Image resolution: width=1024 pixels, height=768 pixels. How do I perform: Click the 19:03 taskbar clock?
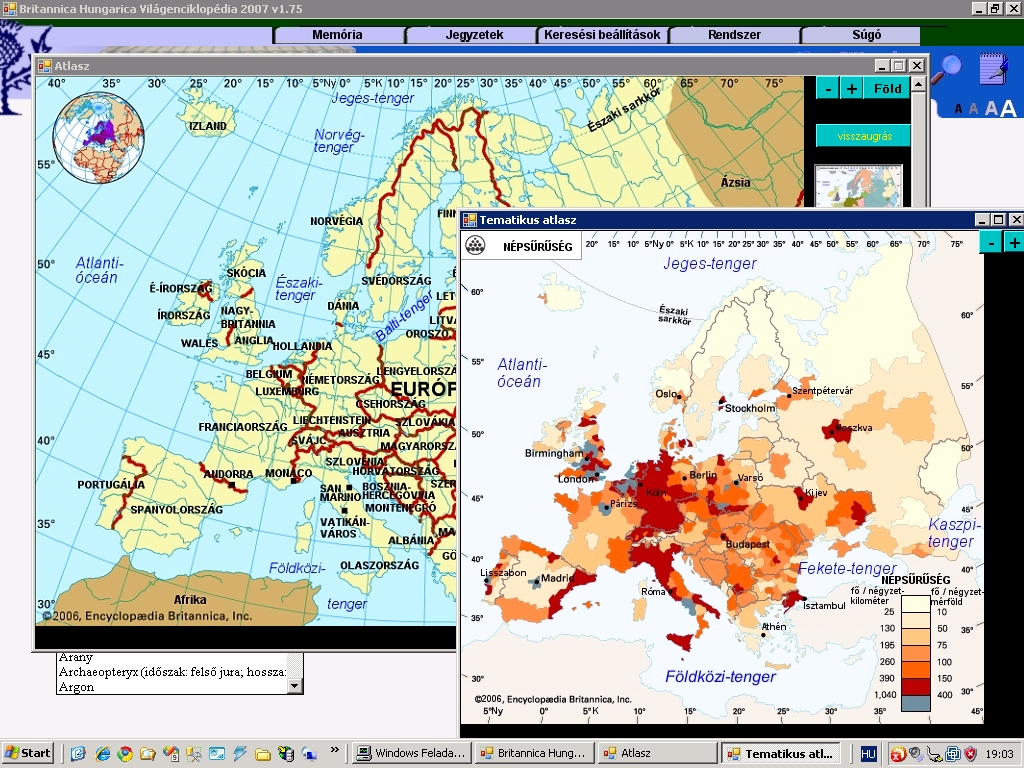coord(999,754)
